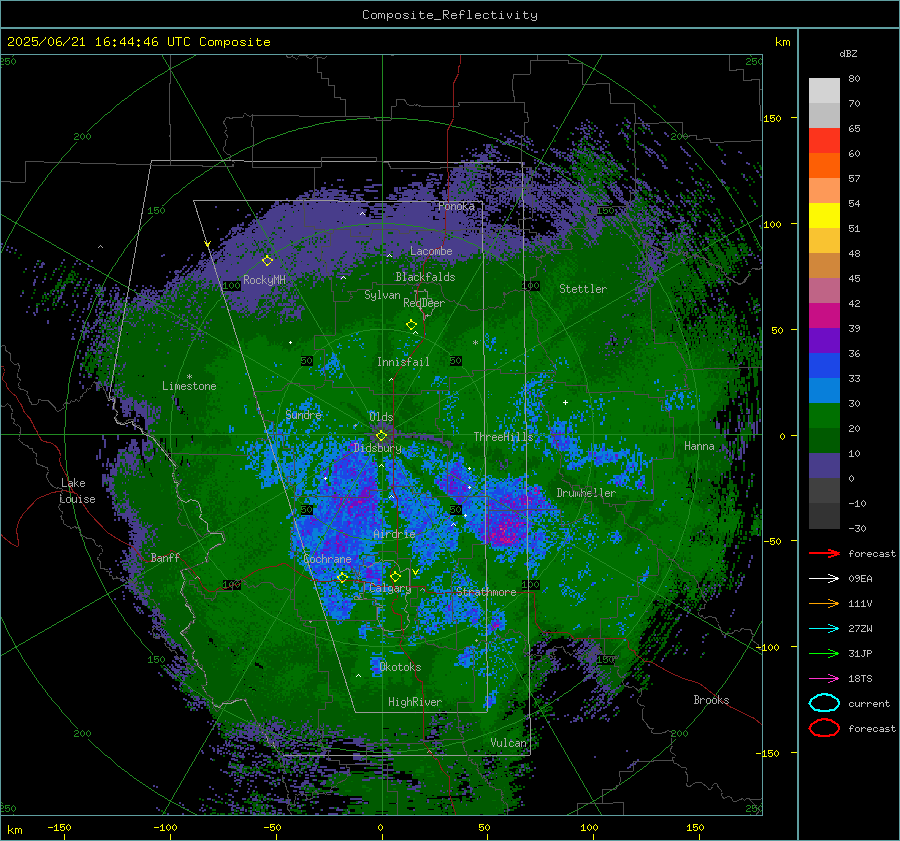Viewport: 900px width, 841px height.
Task: Select the light blue 30-33 dBZ swatch
Action: [x=824, y=390]
